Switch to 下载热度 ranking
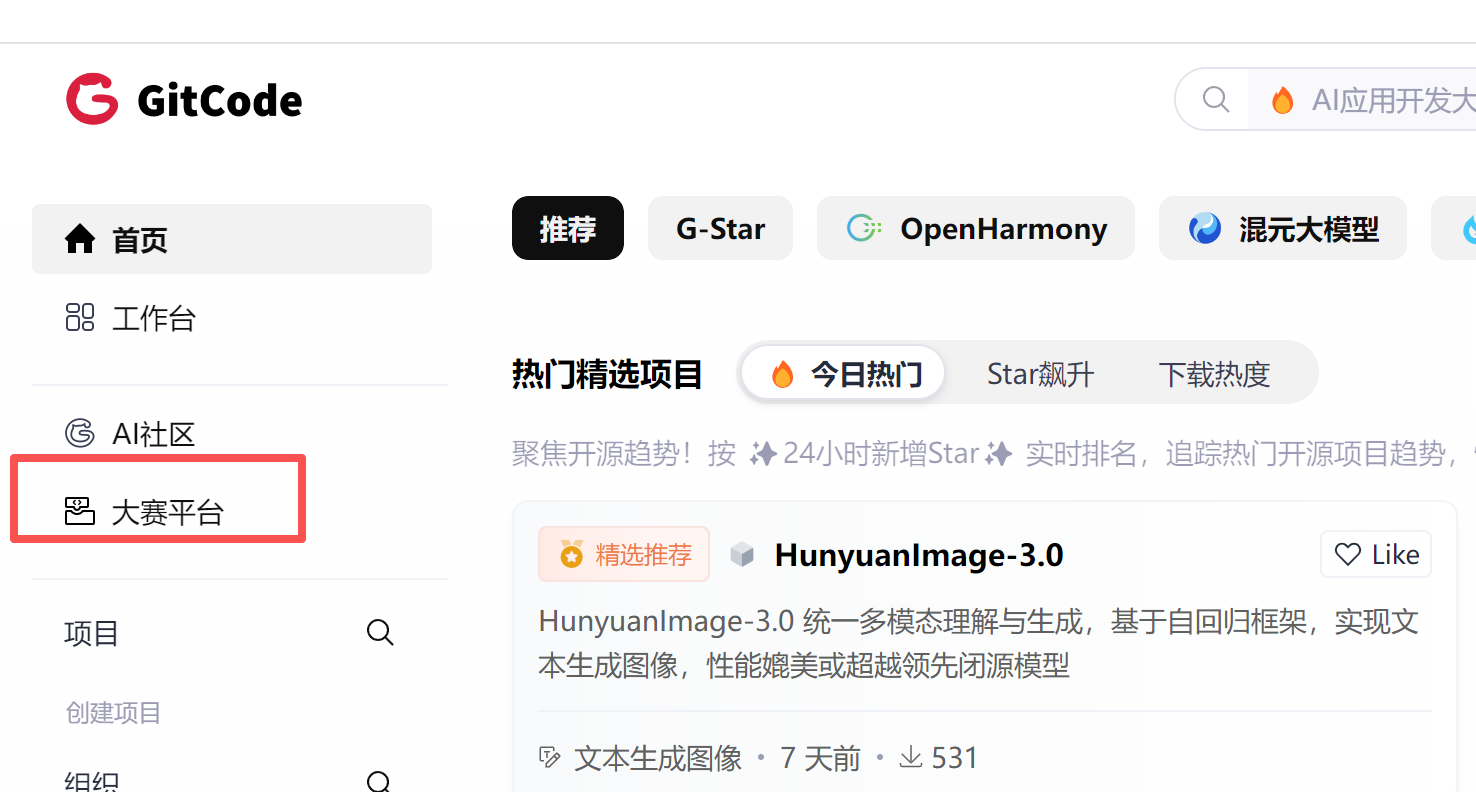Image resolution: width=1476 pixels, height=792 pixels. point(1214,374)
